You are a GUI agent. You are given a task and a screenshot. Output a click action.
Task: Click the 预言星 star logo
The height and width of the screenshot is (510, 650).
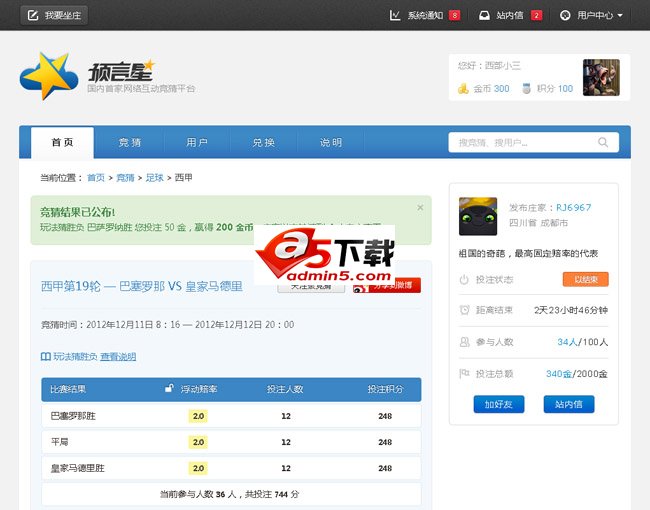click(49, 76)
